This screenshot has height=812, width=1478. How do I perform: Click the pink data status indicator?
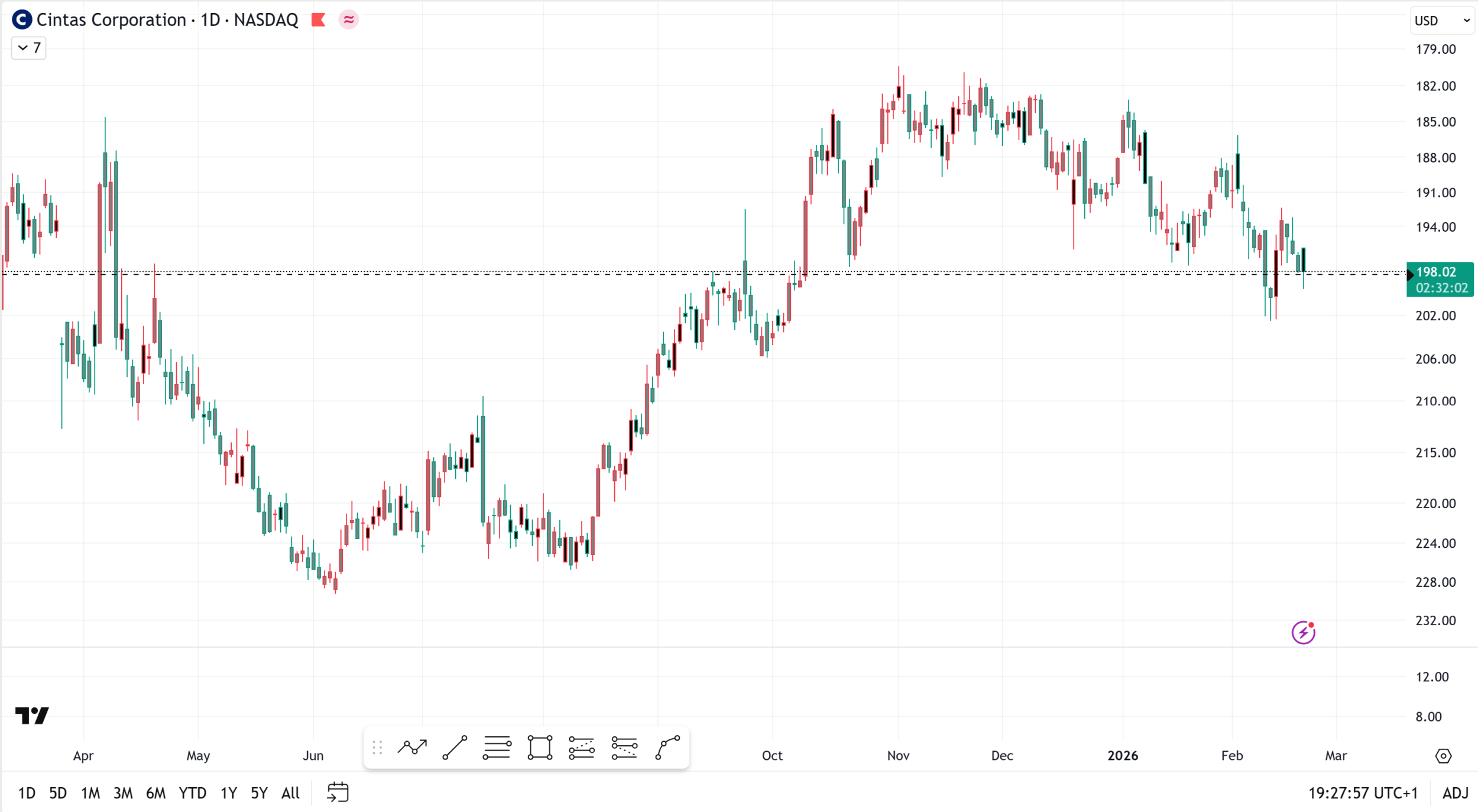(349, 20)
